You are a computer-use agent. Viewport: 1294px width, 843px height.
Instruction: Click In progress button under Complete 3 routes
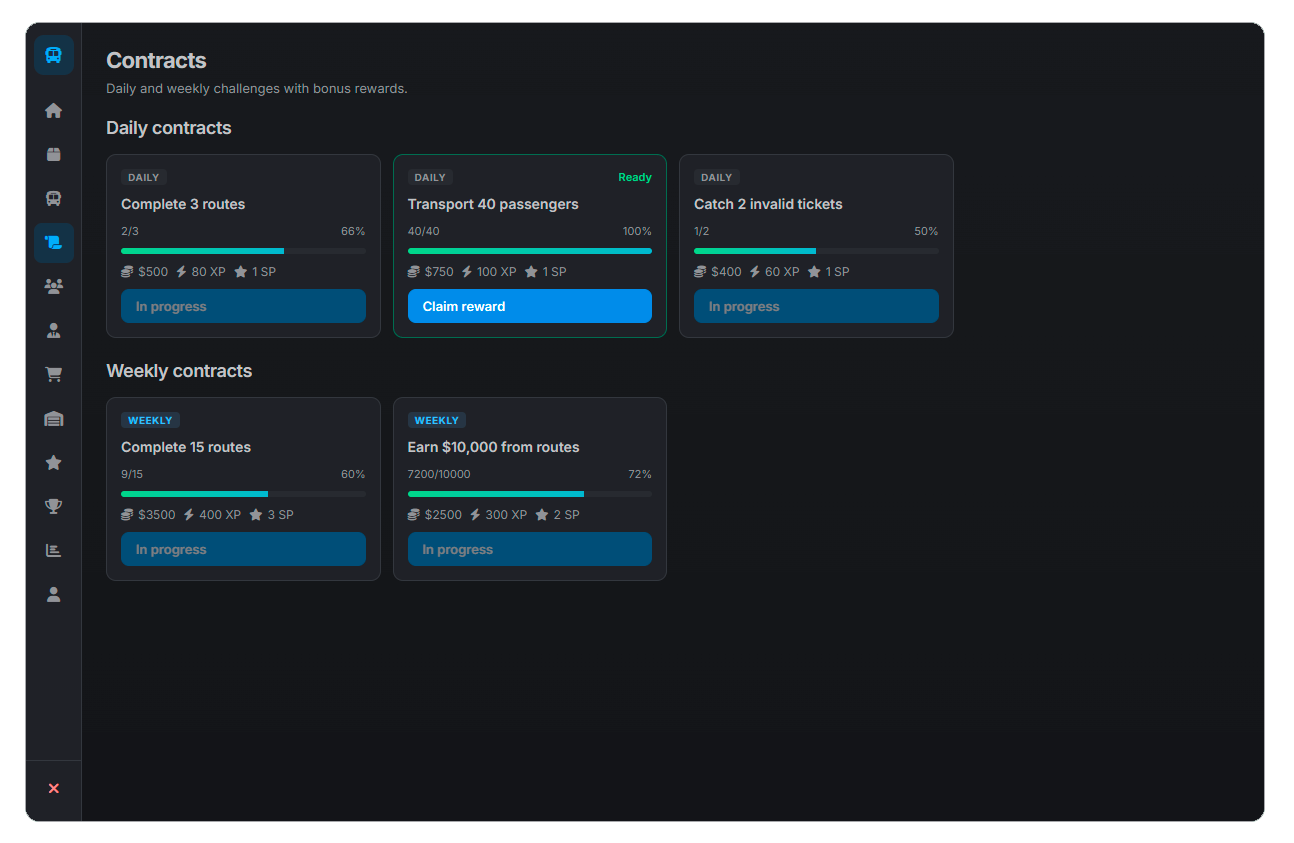243,306
